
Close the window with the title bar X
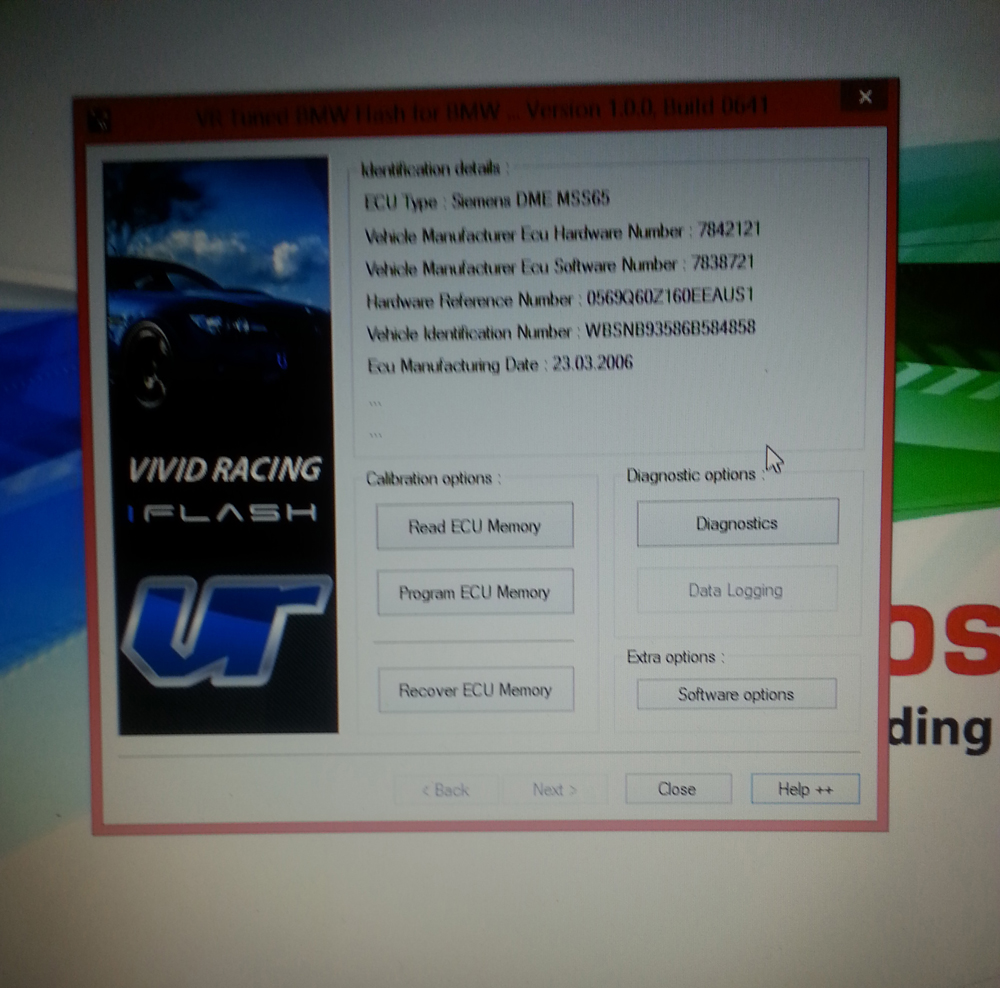tap(865, 97)
